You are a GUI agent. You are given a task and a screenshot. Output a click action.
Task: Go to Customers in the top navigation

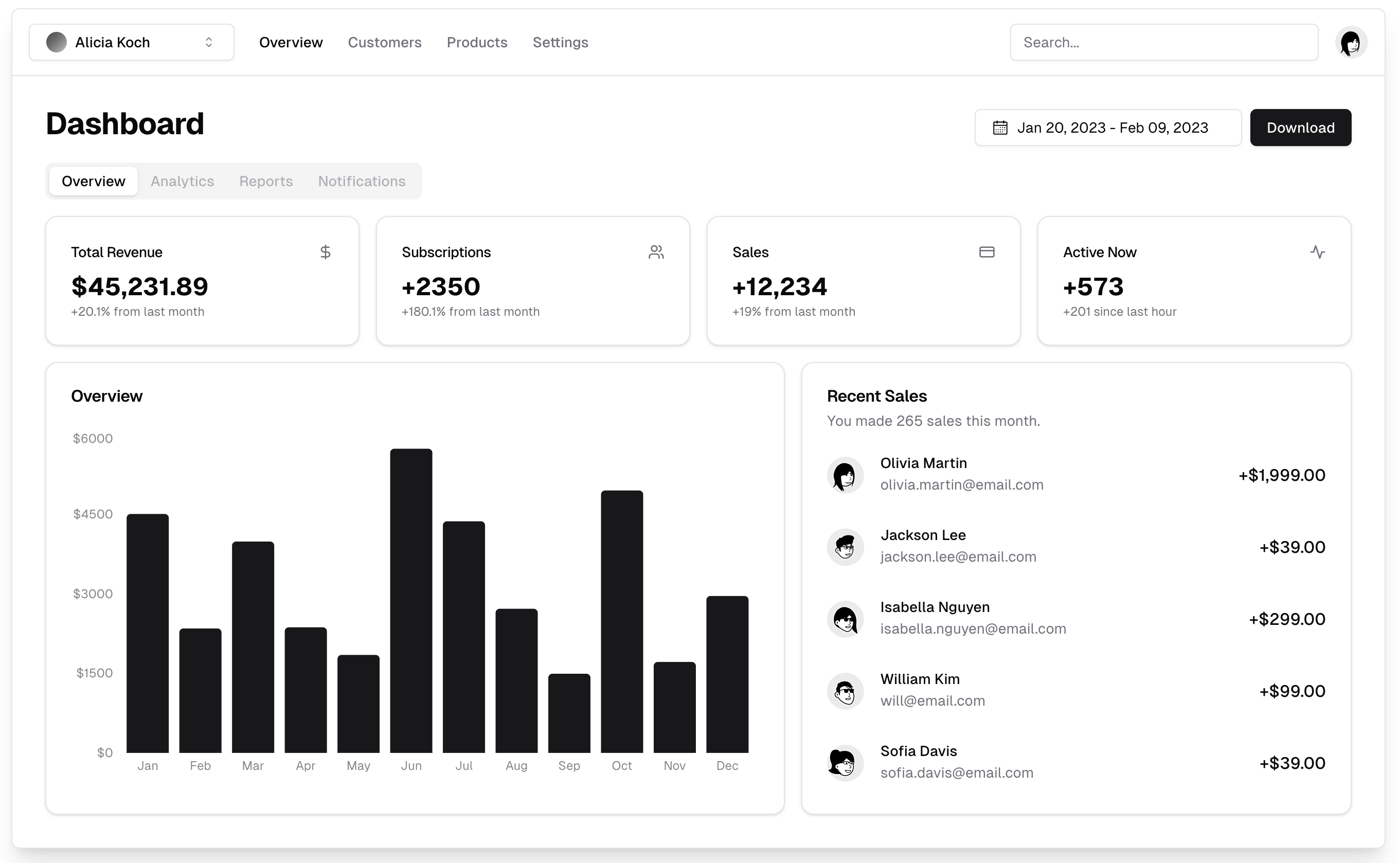tap(384, 42)
